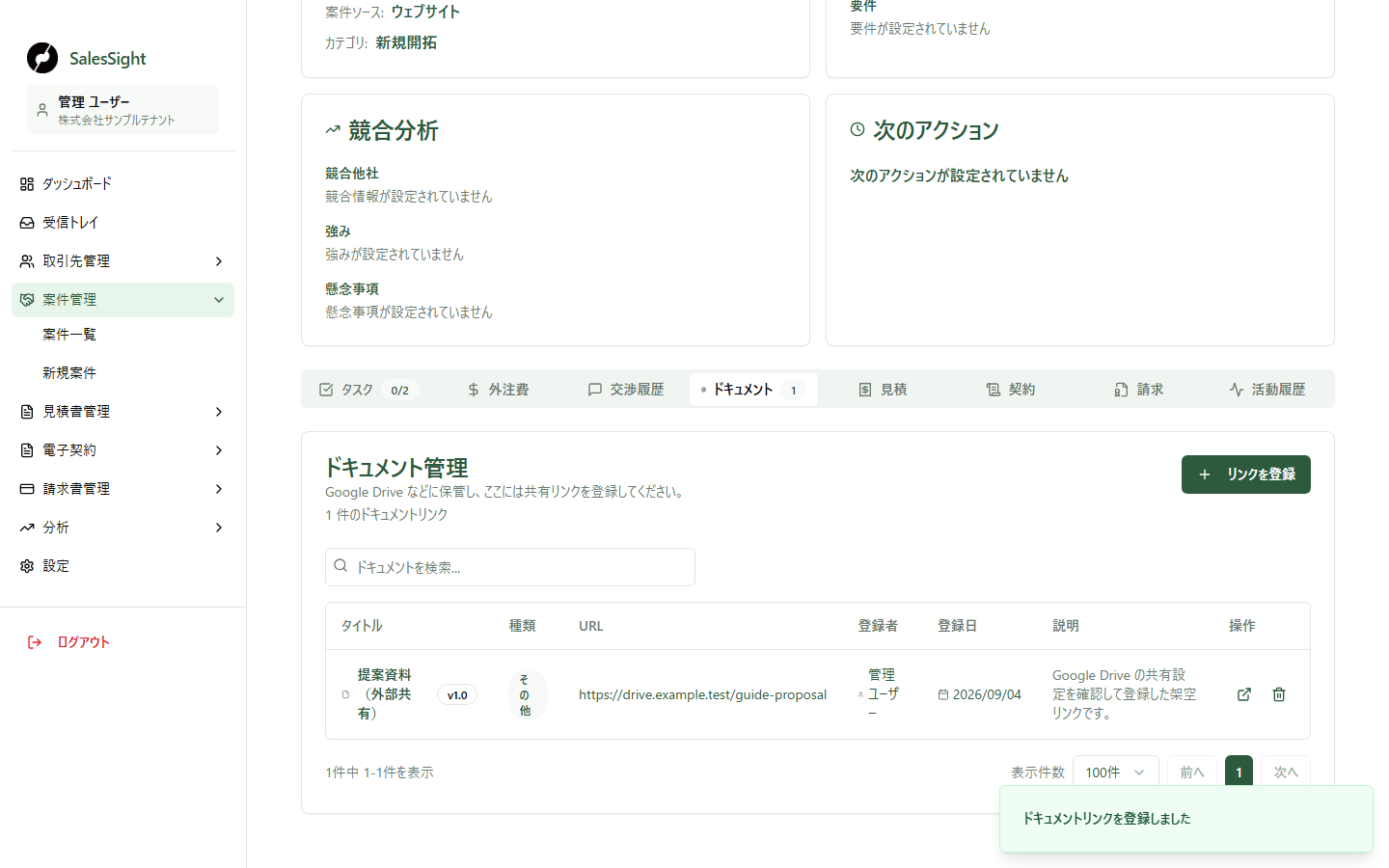Click the search magnifier icon

pos(340,566)
